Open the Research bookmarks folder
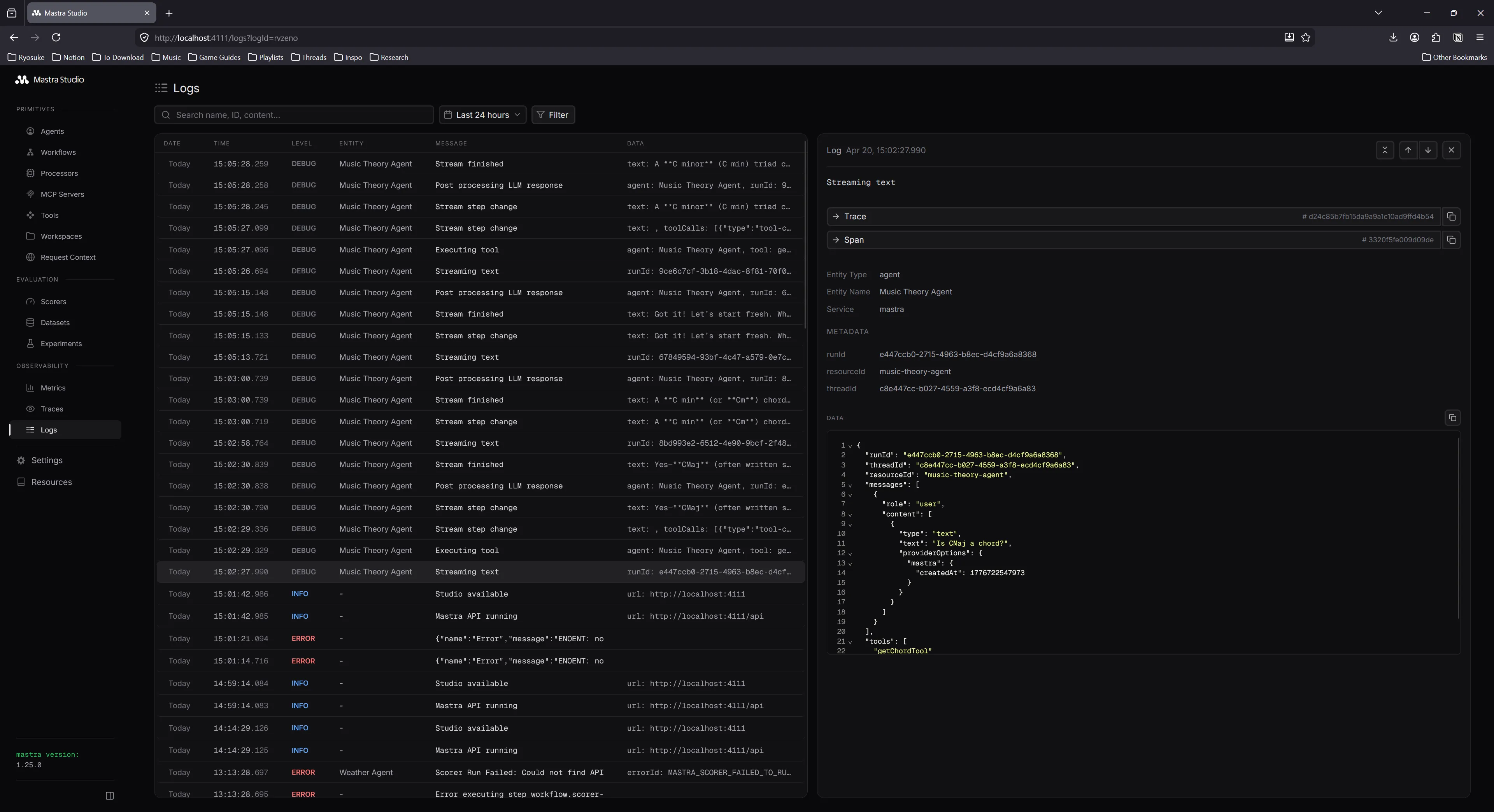The image size is (1494, 812). 390,57
